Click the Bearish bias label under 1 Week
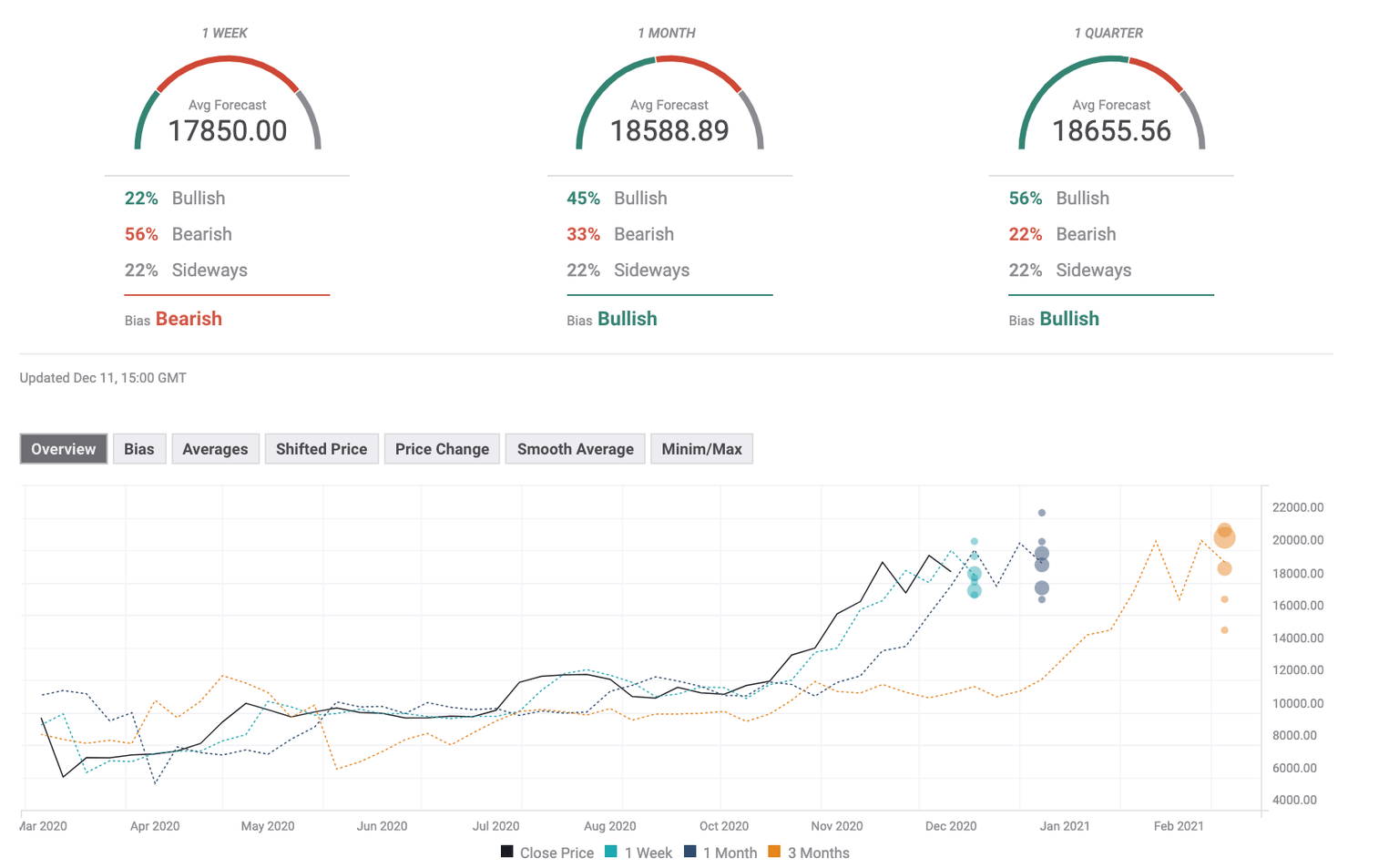The width and height of the screenshot is (1399, 868). click(x=189, y=319)
